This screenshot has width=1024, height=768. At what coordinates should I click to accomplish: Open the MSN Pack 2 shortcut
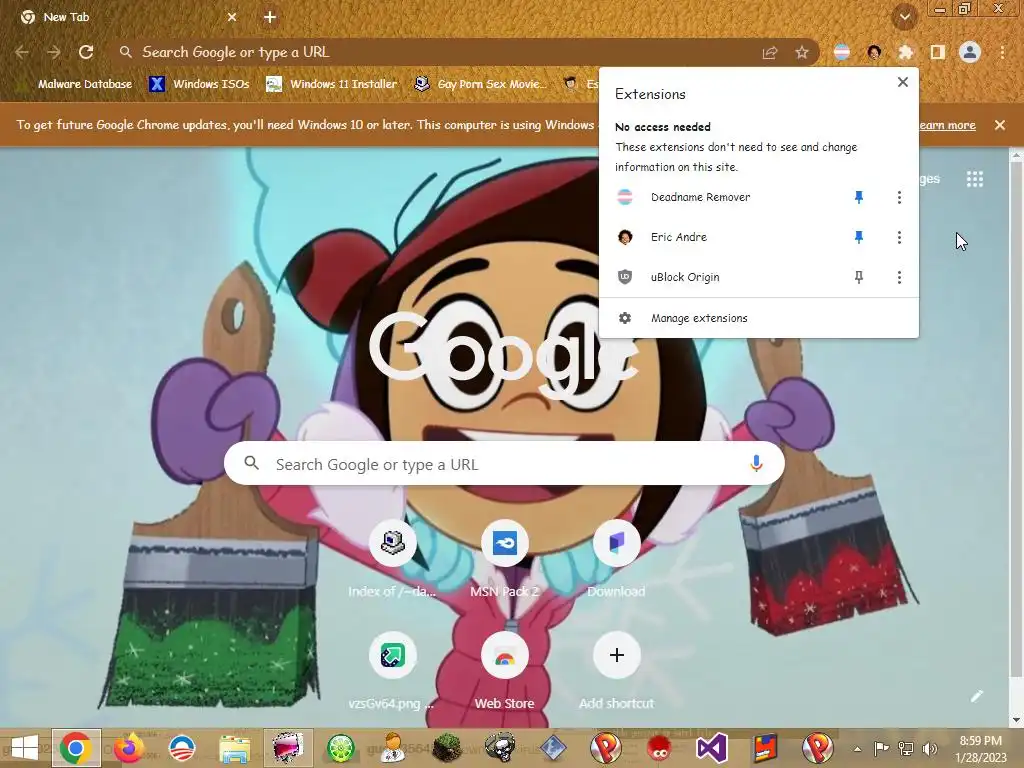tap(504, 560)
